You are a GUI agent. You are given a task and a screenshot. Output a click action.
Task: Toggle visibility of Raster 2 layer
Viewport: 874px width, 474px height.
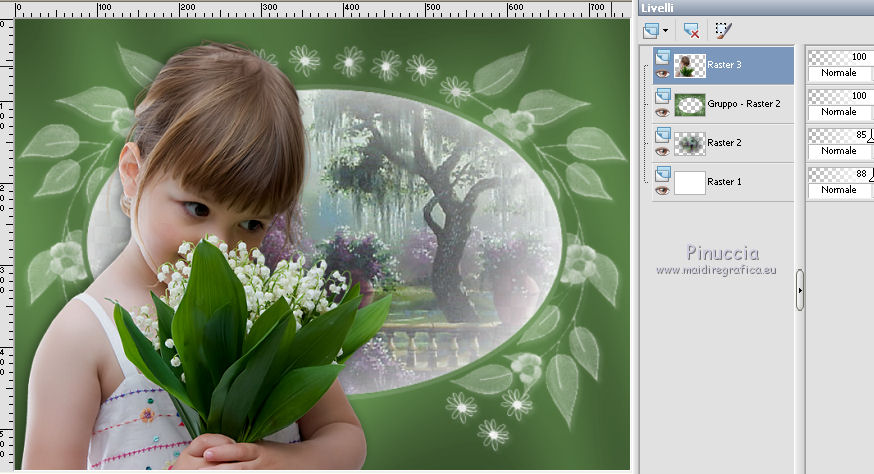(662, 152)
